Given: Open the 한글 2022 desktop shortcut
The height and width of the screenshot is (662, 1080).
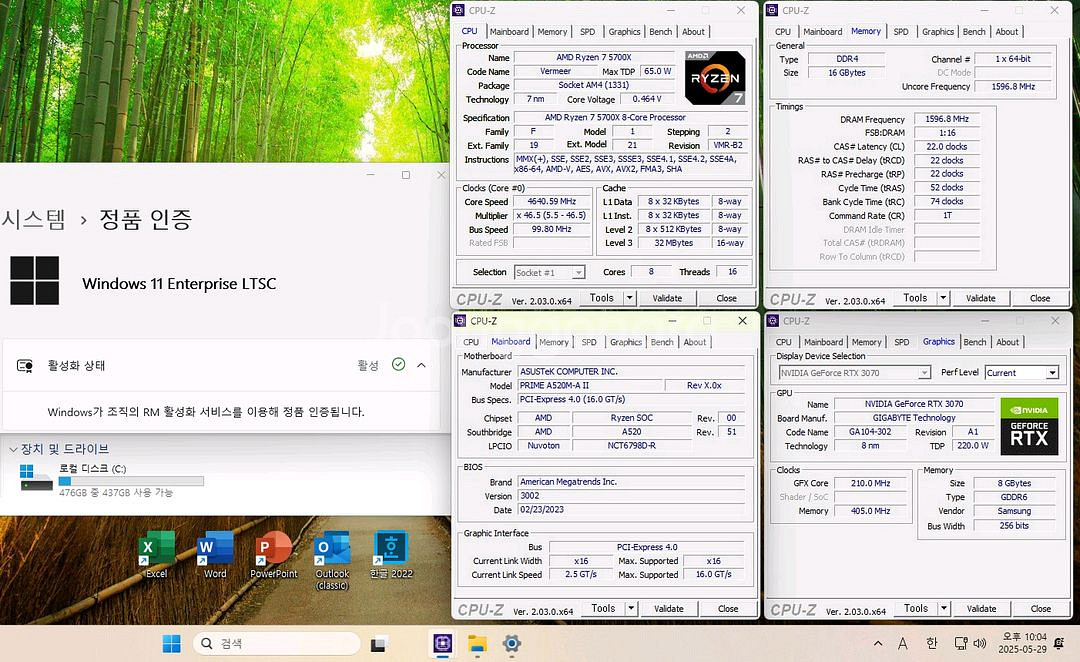Looking at the screenshot, I should pos(391,555).
